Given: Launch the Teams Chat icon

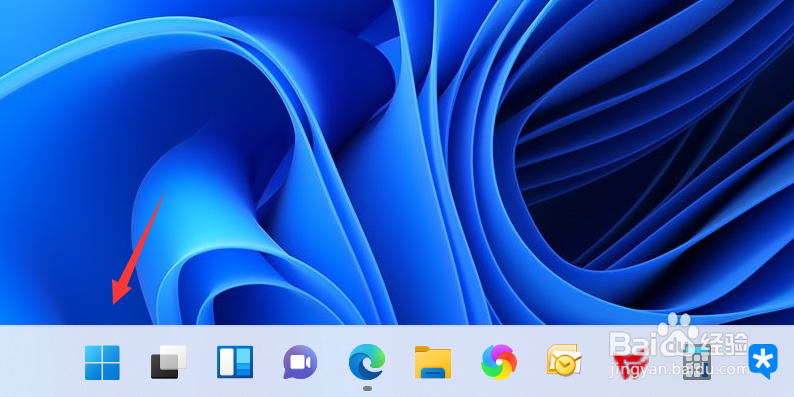Looking at the screenshot, I should [300, 362].
